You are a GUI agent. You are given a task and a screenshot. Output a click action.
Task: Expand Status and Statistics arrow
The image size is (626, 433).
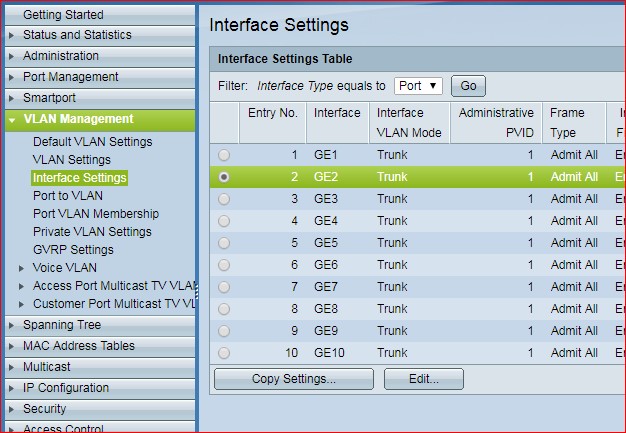click(x=12, y=35)
